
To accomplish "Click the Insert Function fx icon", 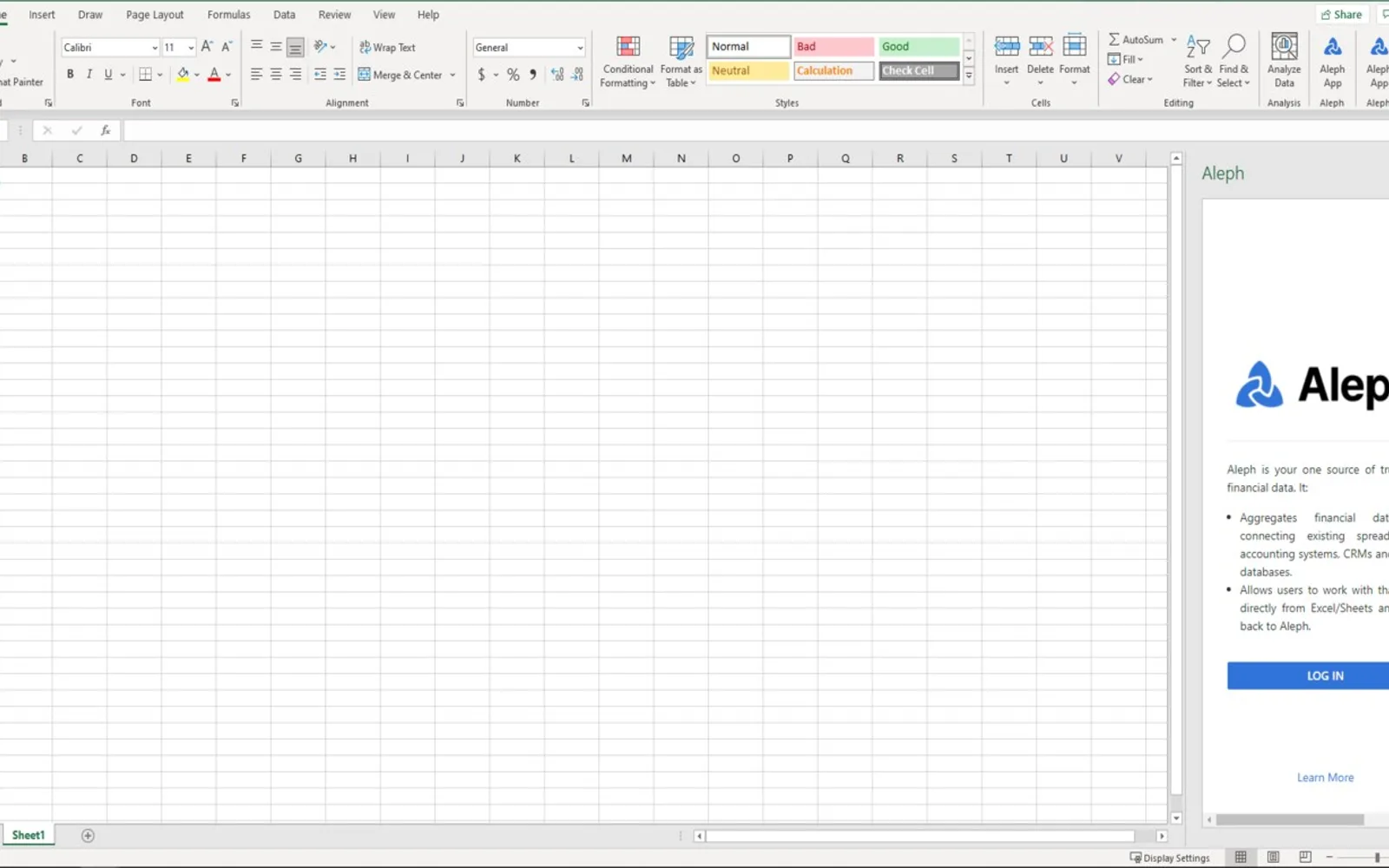I will pyautogui.click(x=105, y=131).
